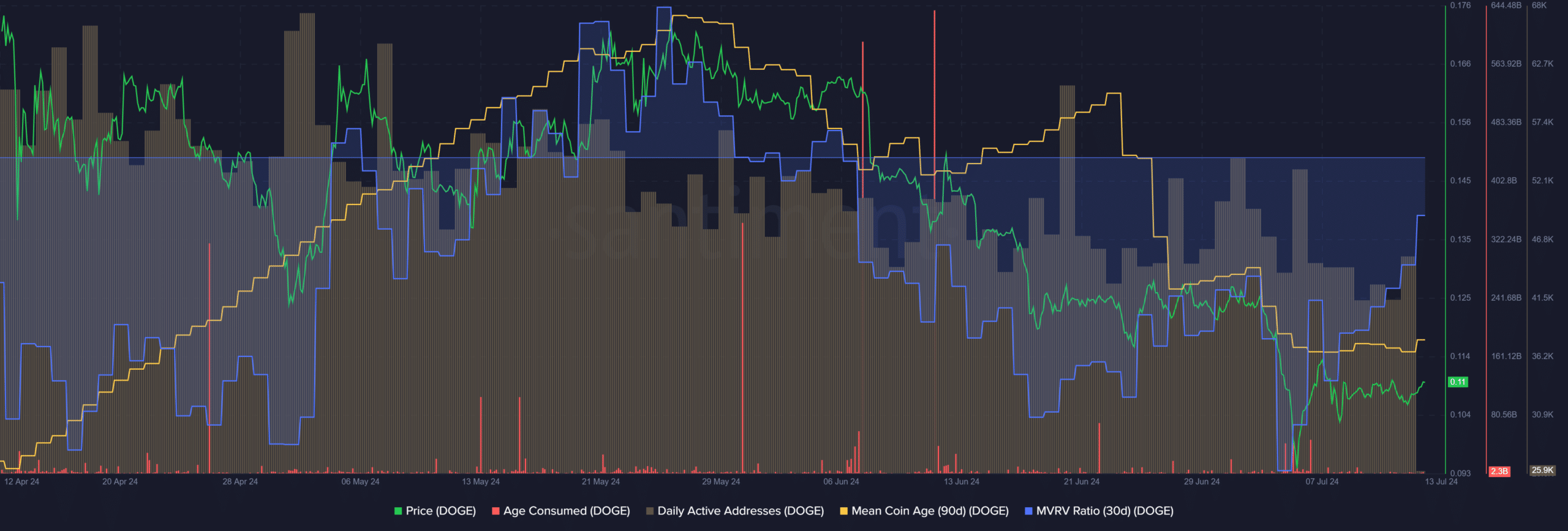Click the red Age Consumed legend swatch

[x=496, y=511]
